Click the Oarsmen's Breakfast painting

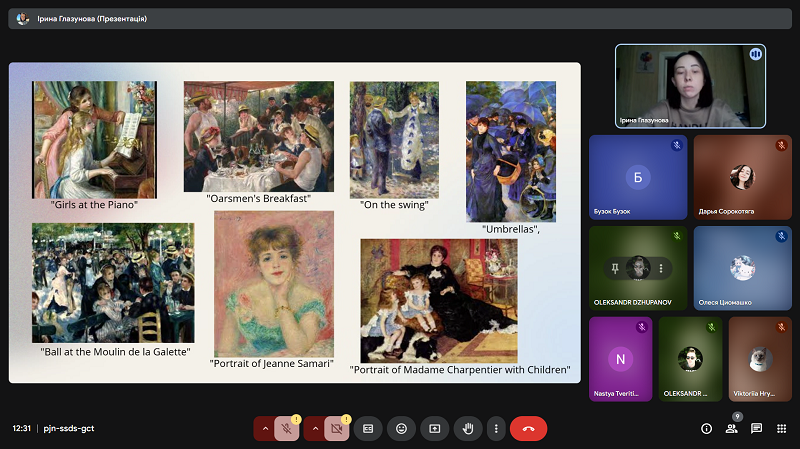[x=259, y=136]
